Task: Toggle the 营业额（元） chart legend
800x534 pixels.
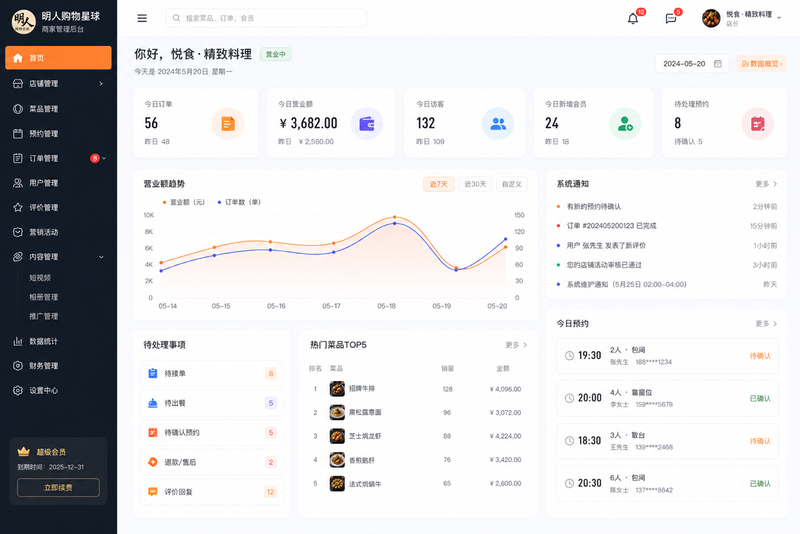Action: click(184, 202)
